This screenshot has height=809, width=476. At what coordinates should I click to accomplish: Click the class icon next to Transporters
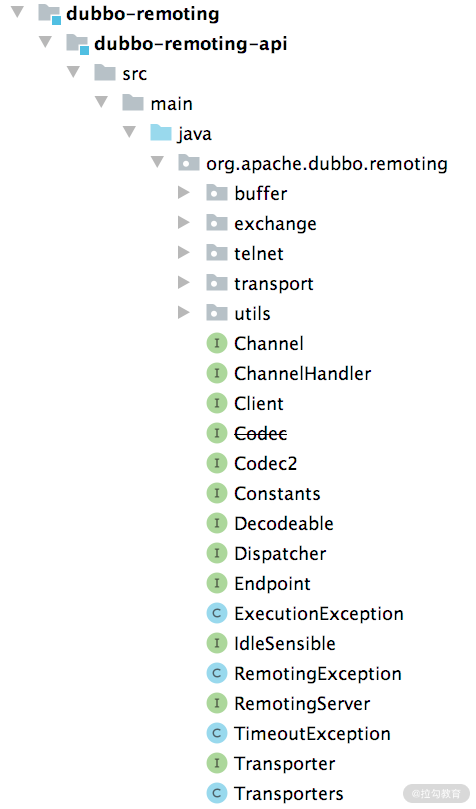217,794
